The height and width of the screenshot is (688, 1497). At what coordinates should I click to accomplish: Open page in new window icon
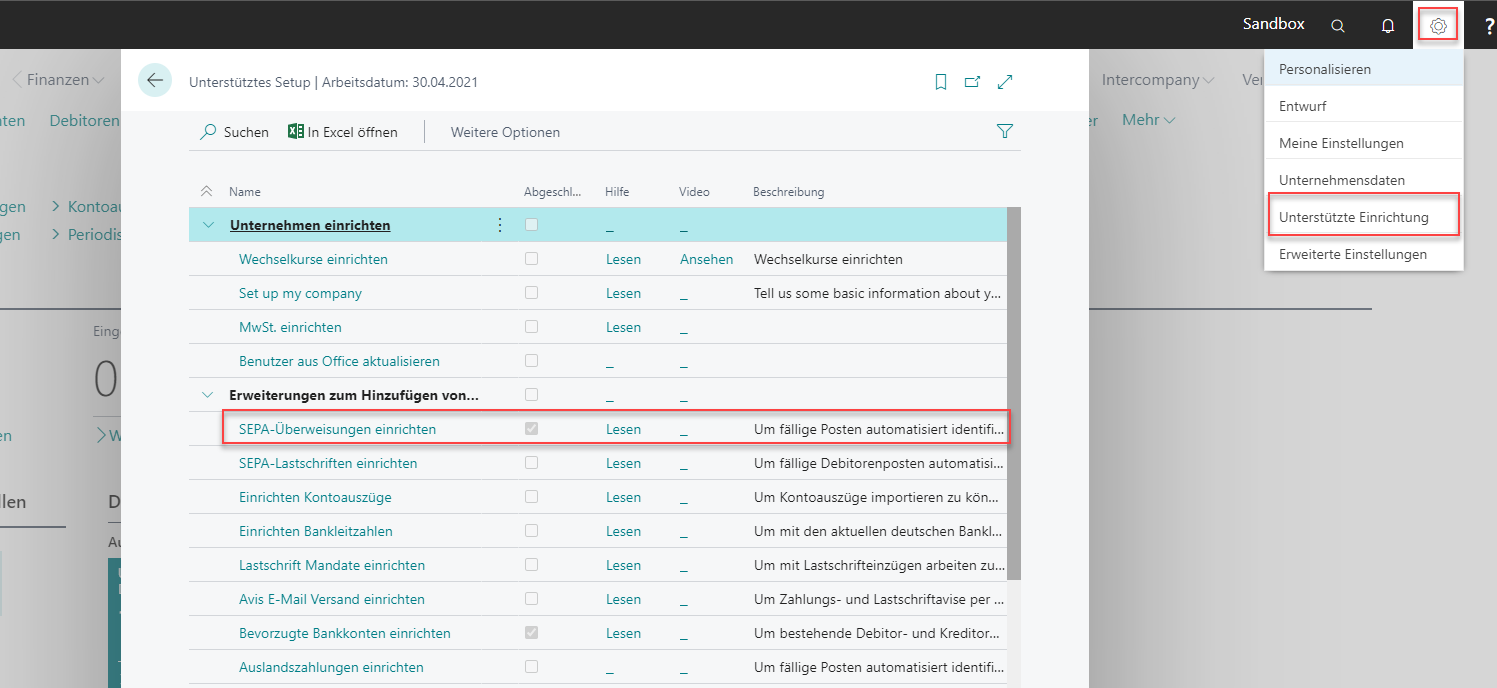tap(972, 82)
